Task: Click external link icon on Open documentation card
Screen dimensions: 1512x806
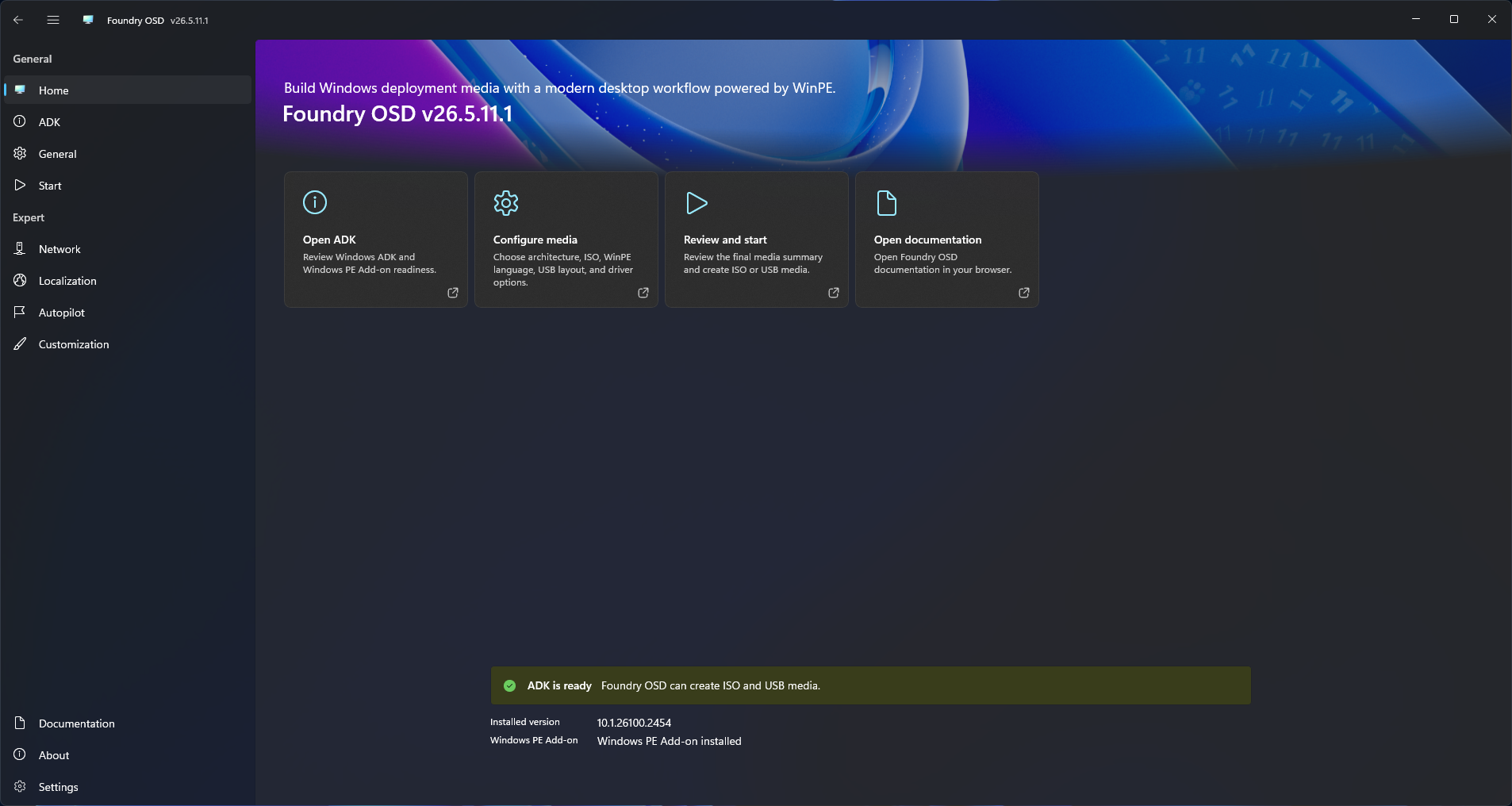Action: point(1024,293)
